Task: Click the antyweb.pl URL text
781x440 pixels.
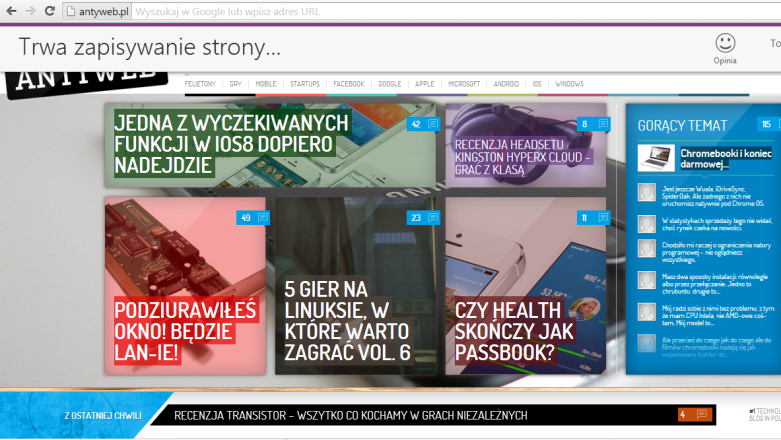Action: [x=104, y=11]
